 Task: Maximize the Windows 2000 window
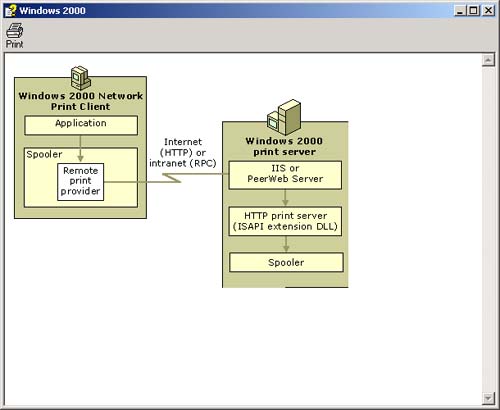(x=473, y=11)
